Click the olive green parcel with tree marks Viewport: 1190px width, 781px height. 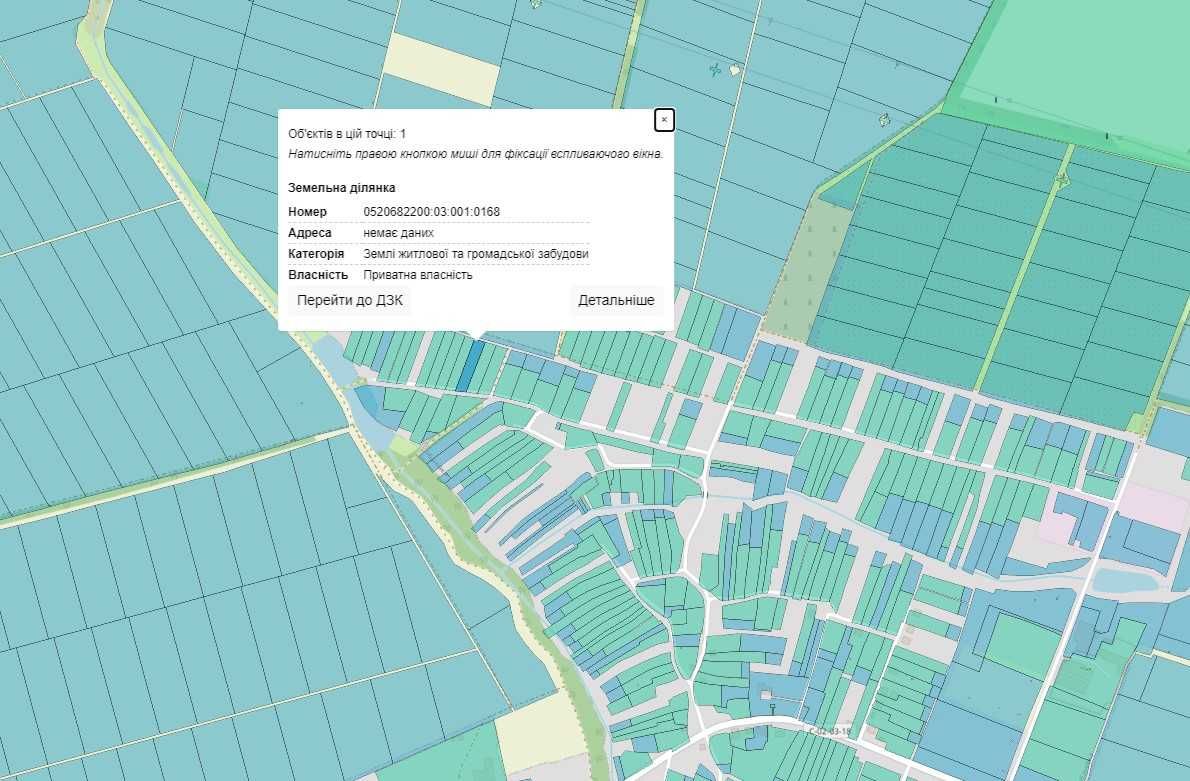click(808, 269)
